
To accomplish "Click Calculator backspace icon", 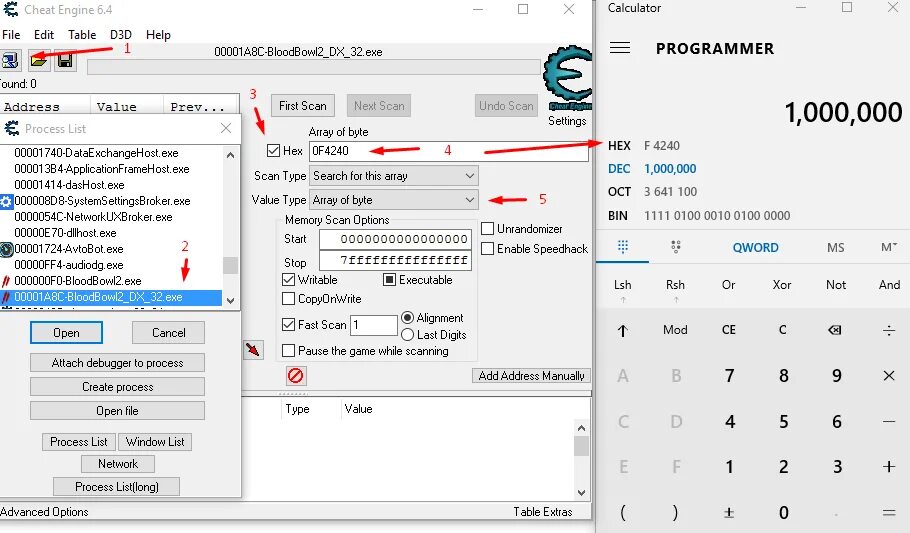I will [x=835, y=330].
